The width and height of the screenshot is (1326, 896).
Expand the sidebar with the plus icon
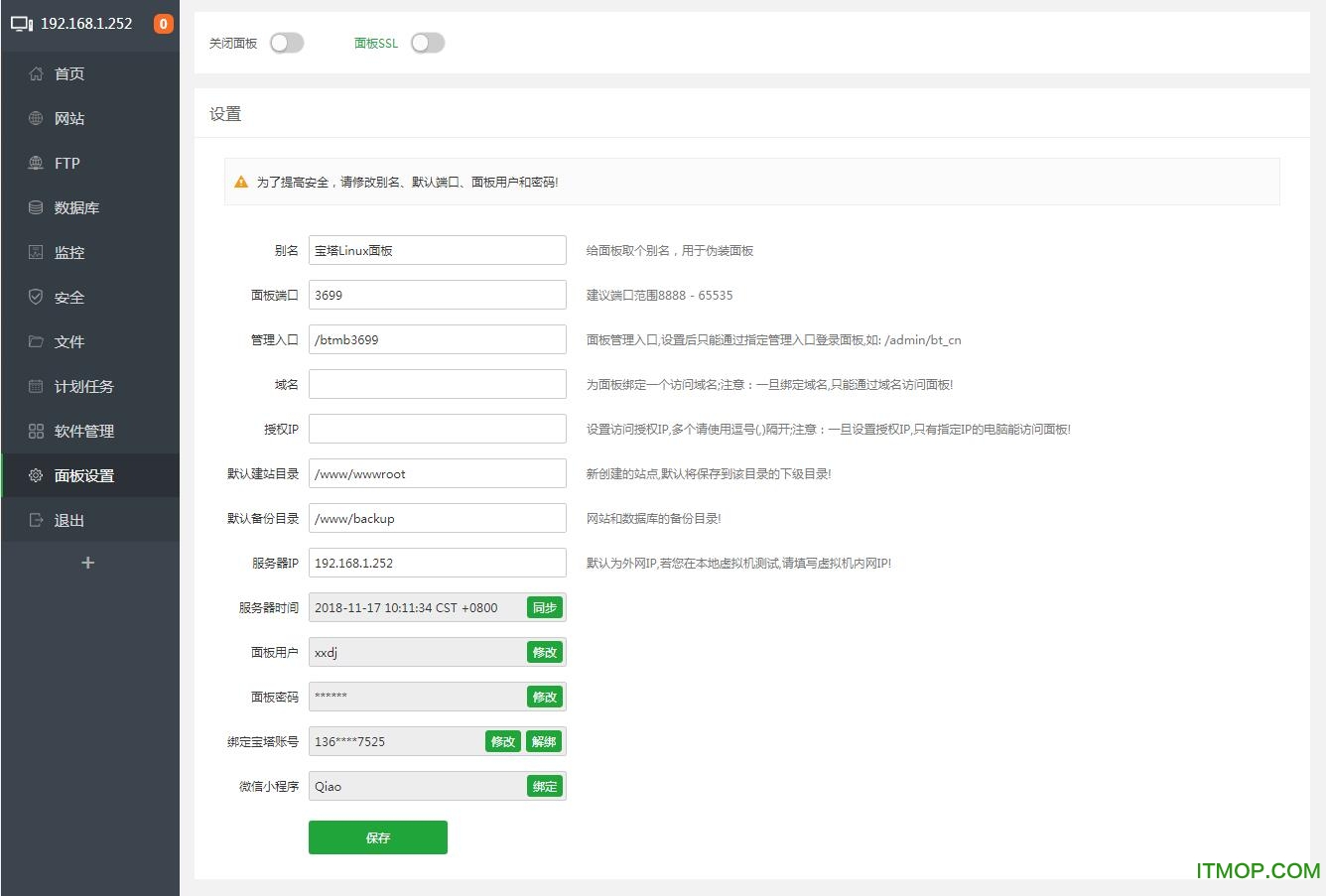pyautogui.click(x=87, y=562)
